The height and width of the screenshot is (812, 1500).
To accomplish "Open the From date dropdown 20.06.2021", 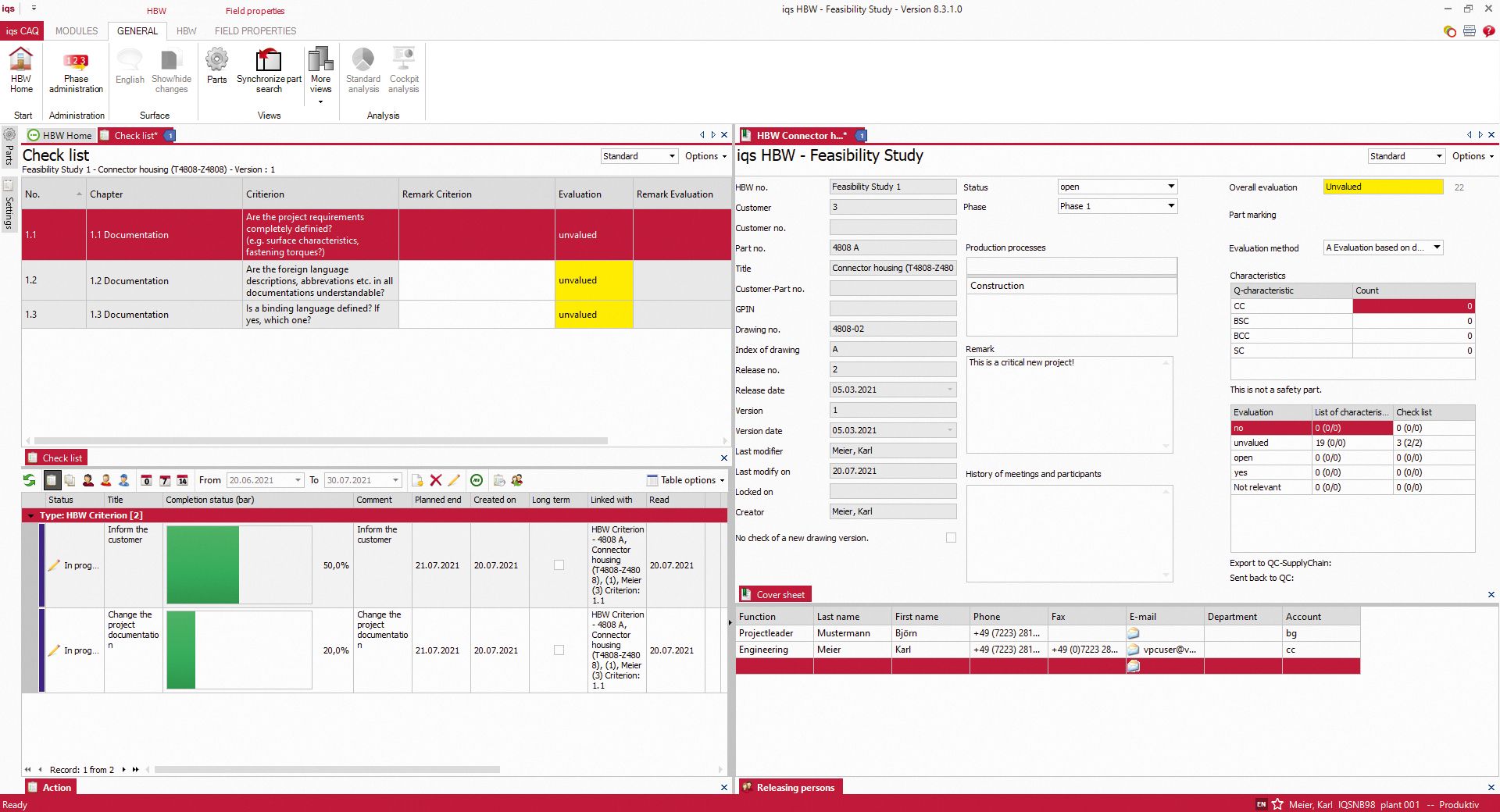I will point(298,480).
